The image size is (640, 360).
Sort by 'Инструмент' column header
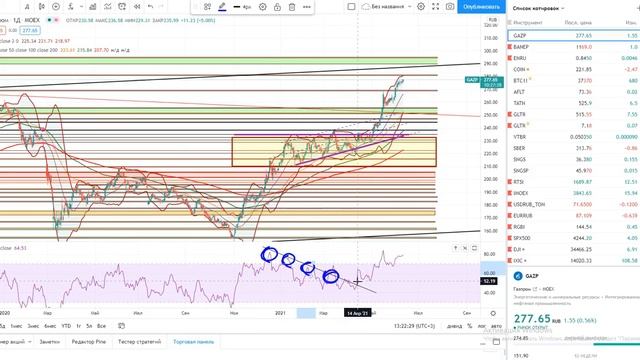[x=528, y=22]
